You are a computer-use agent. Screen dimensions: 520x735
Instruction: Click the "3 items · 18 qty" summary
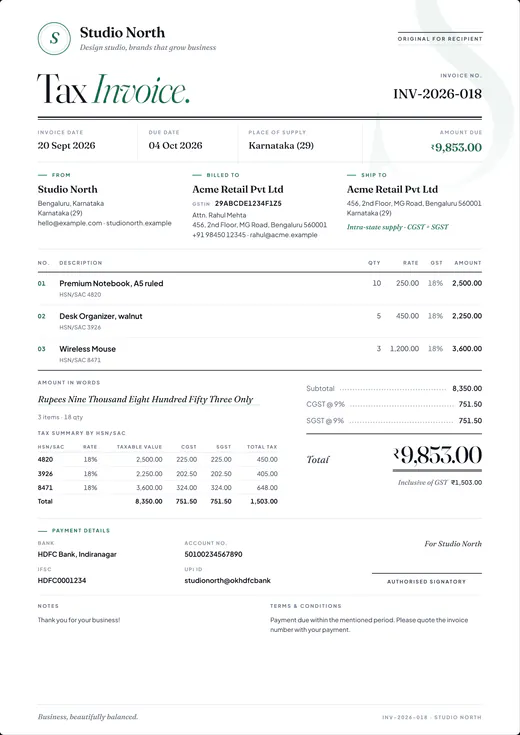point(60,417)
